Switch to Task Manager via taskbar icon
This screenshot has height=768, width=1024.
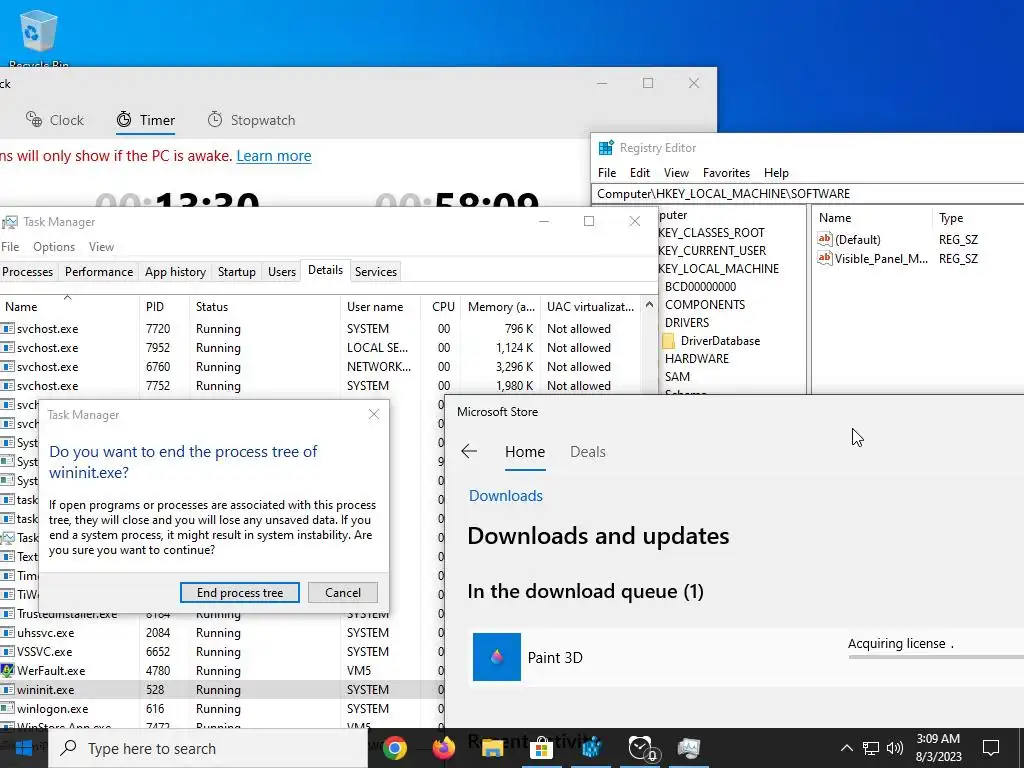click(689, 748)
